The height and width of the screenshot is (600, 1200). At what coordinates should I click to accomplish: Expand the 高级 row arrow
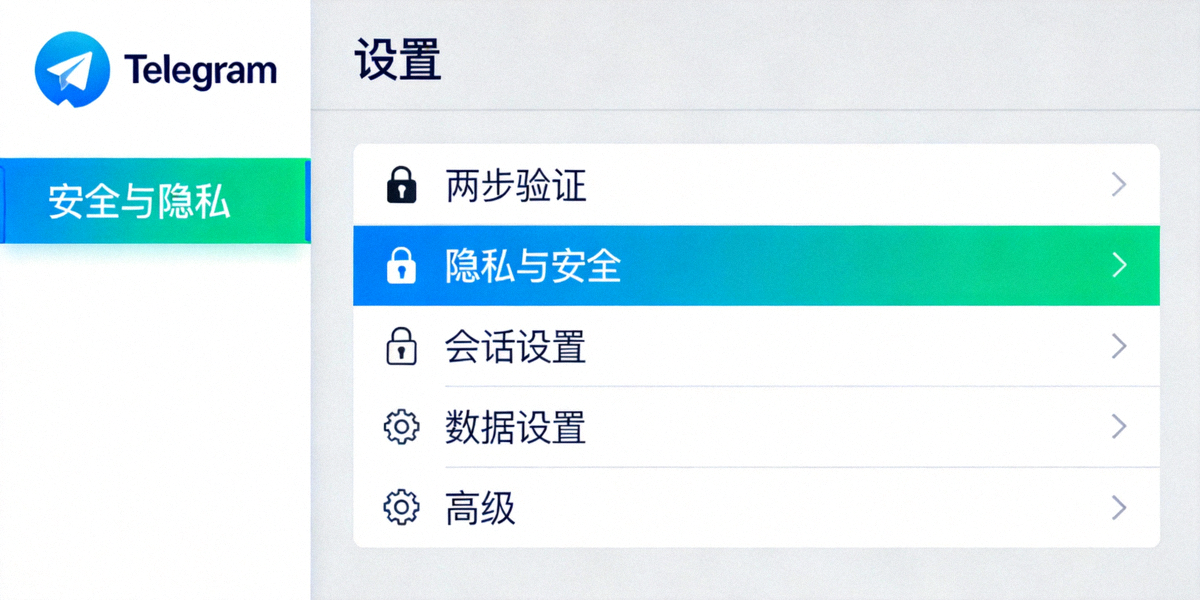[1118, 508]
